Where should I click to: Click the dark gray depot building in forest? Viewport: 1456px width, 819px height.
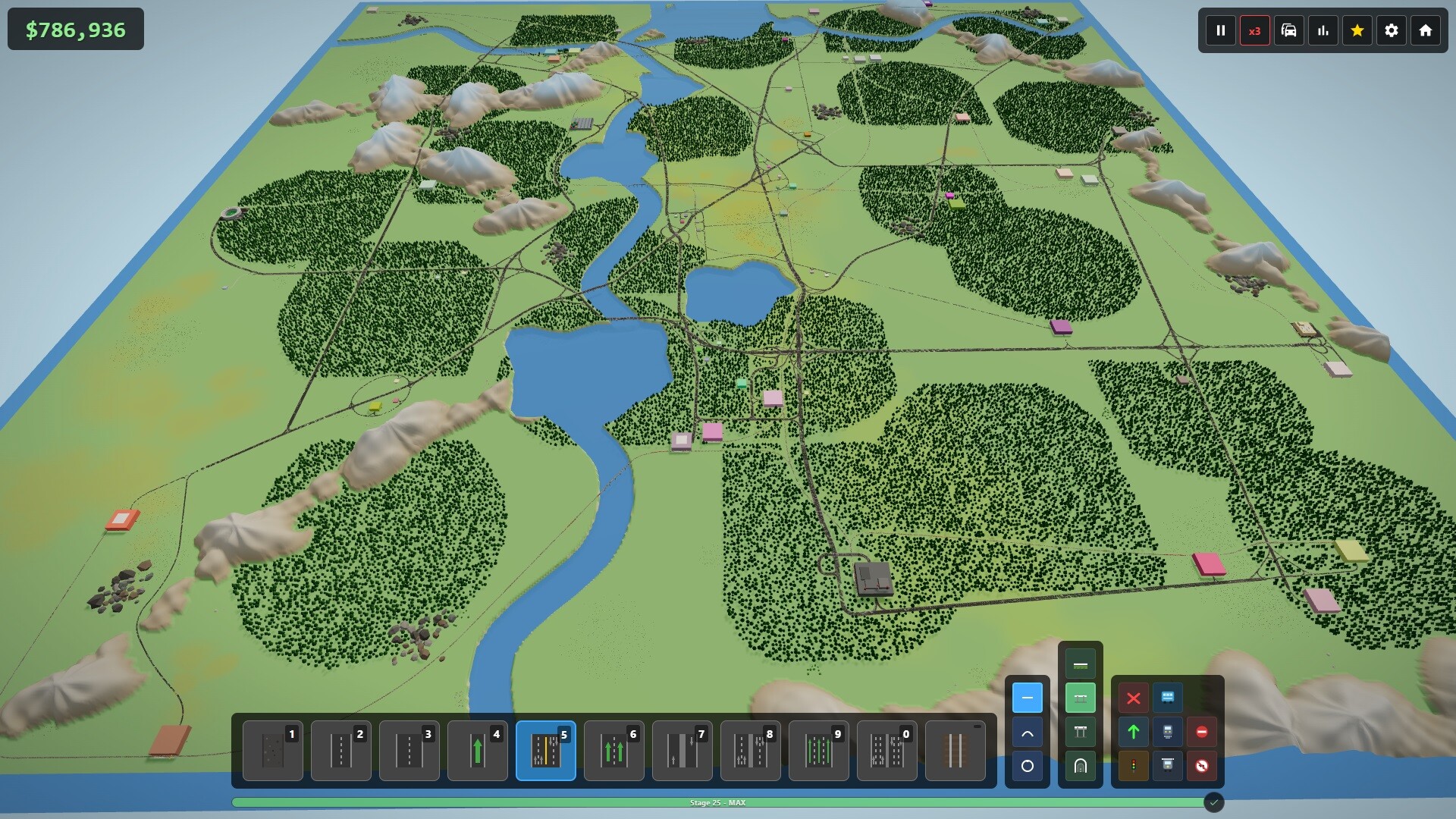[x=873, y=578]
